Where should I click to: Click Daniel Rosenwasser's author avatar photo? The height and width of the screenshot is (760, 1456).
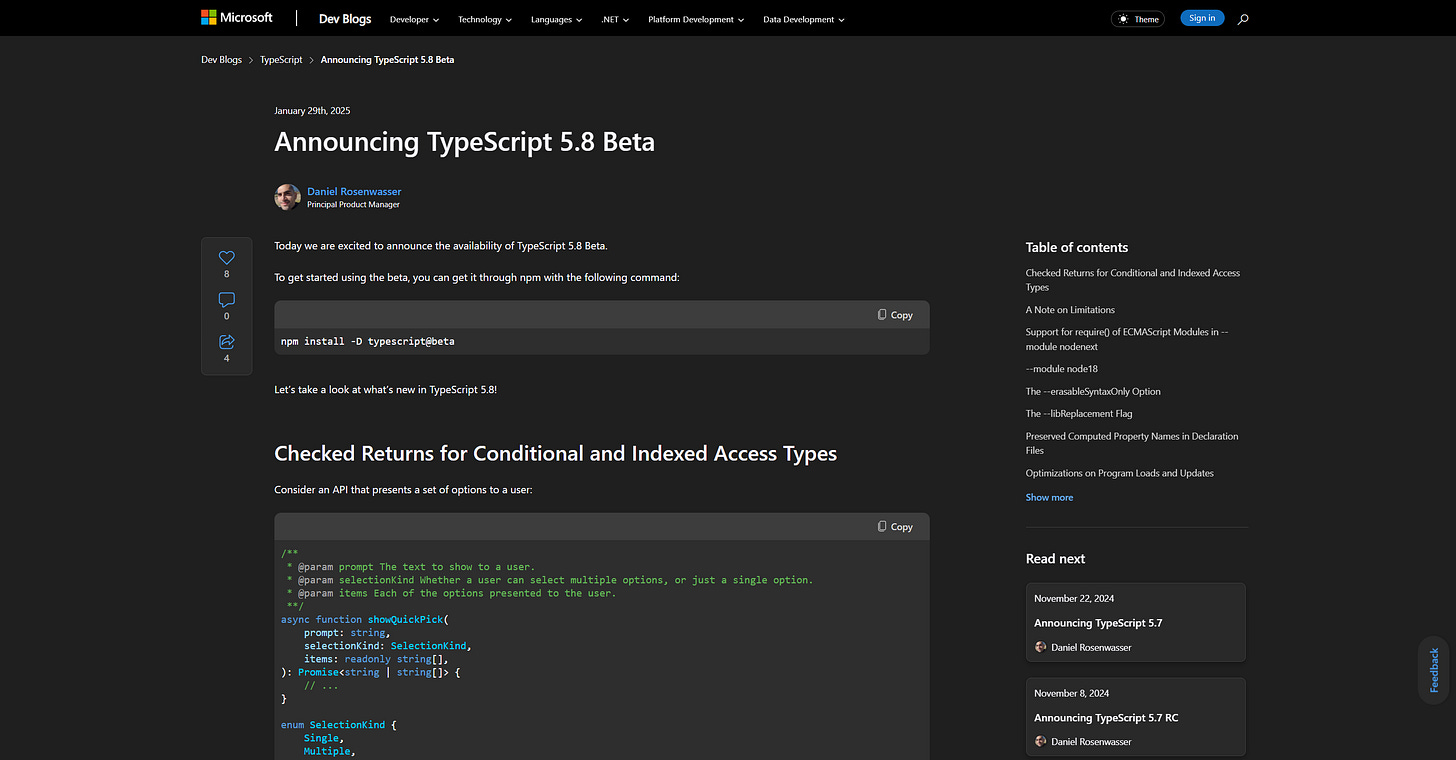288,197
